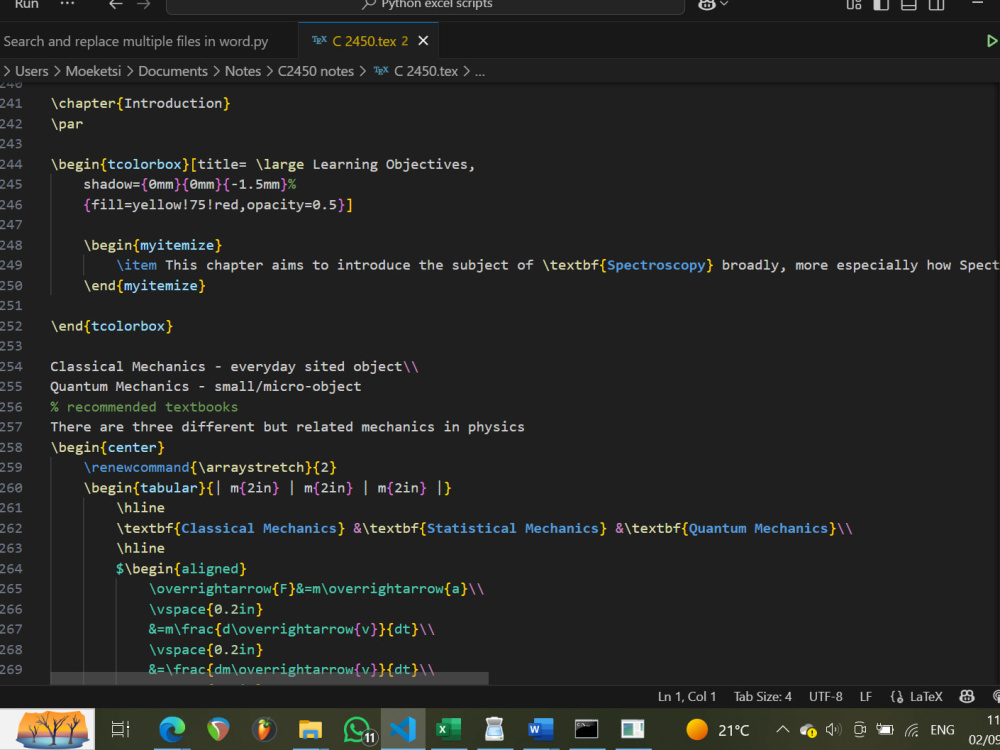Go forward with the right arrow
Screen dimensions: 1000x750
point(144,4)
